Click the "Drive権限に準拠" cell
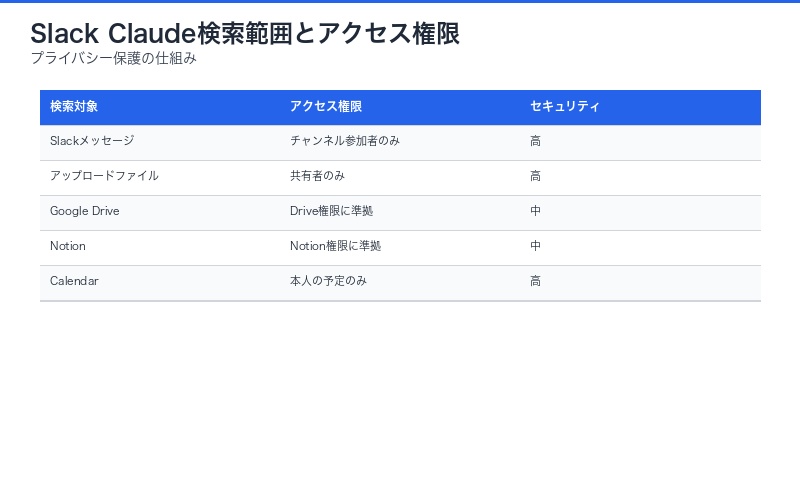The image size is (800, 500). [331, 212]
